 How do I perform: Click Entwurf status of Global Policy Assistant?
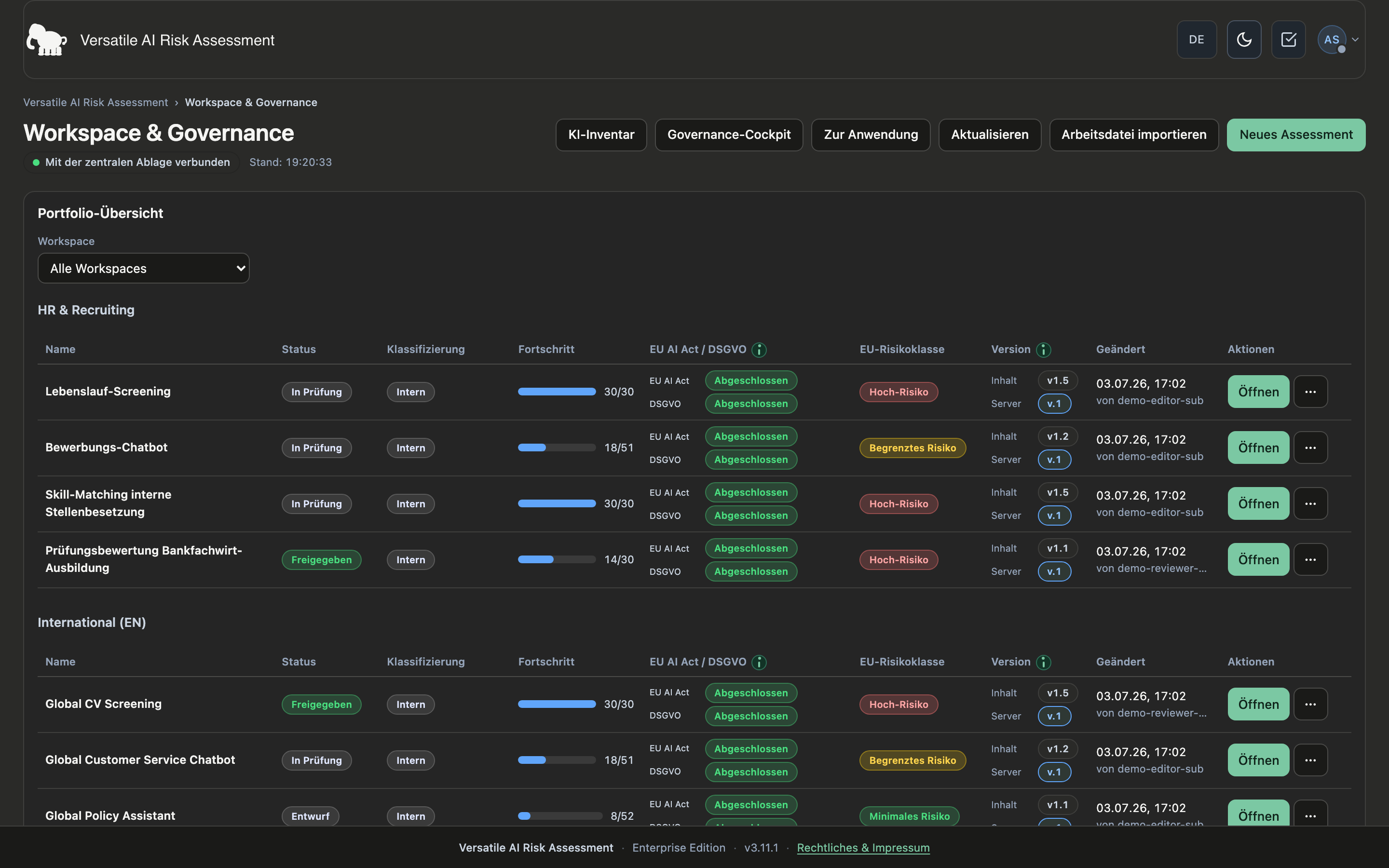pos(310,816)
